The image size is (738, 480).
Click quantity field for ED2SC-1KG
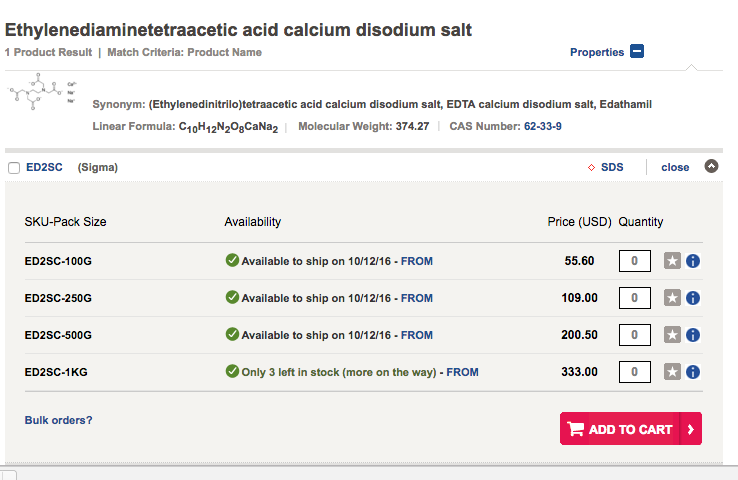634,372
